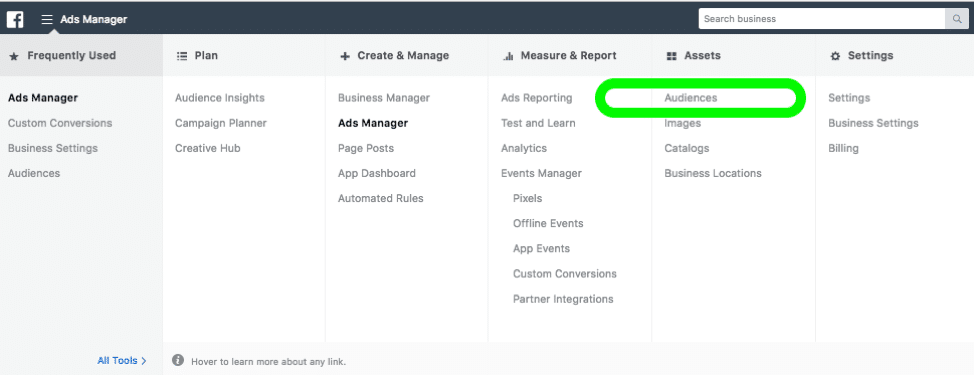Click the Facebook logo icon
974x375 pixels.
pyautogui.click(x=15, y=19)
